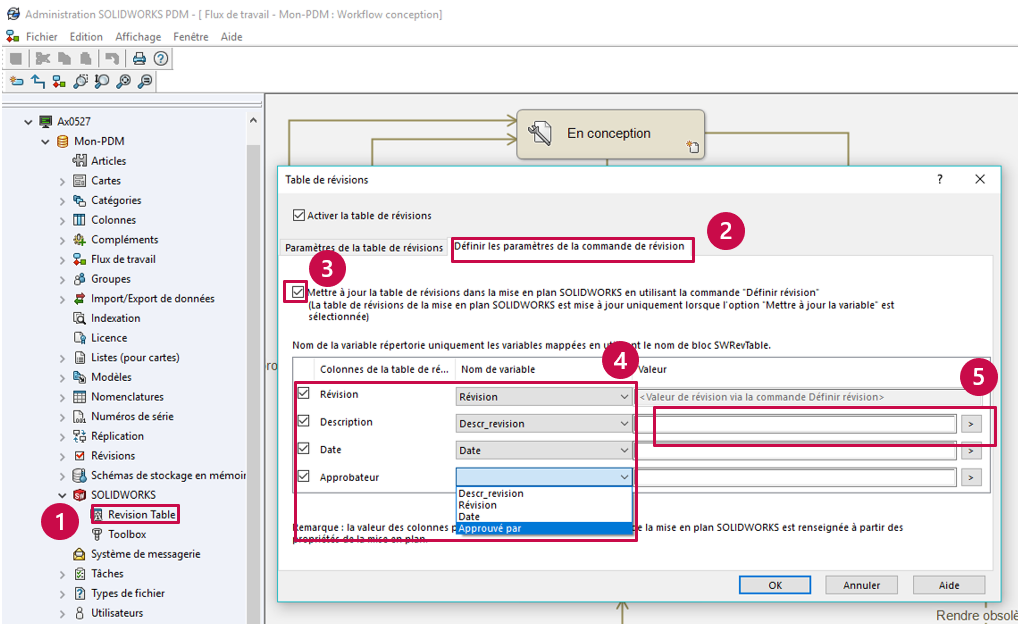1018x624 pixels.
Task: Confirm the dialog with OK
Action: [775, 585]
